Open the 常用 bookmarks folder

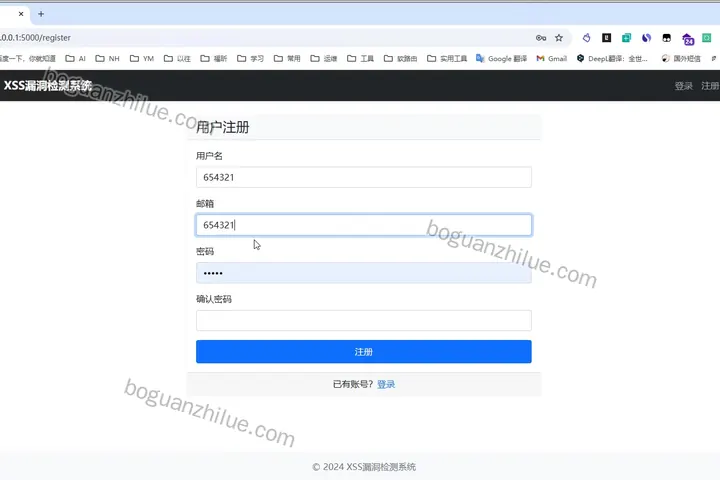(x=287, y=58)
